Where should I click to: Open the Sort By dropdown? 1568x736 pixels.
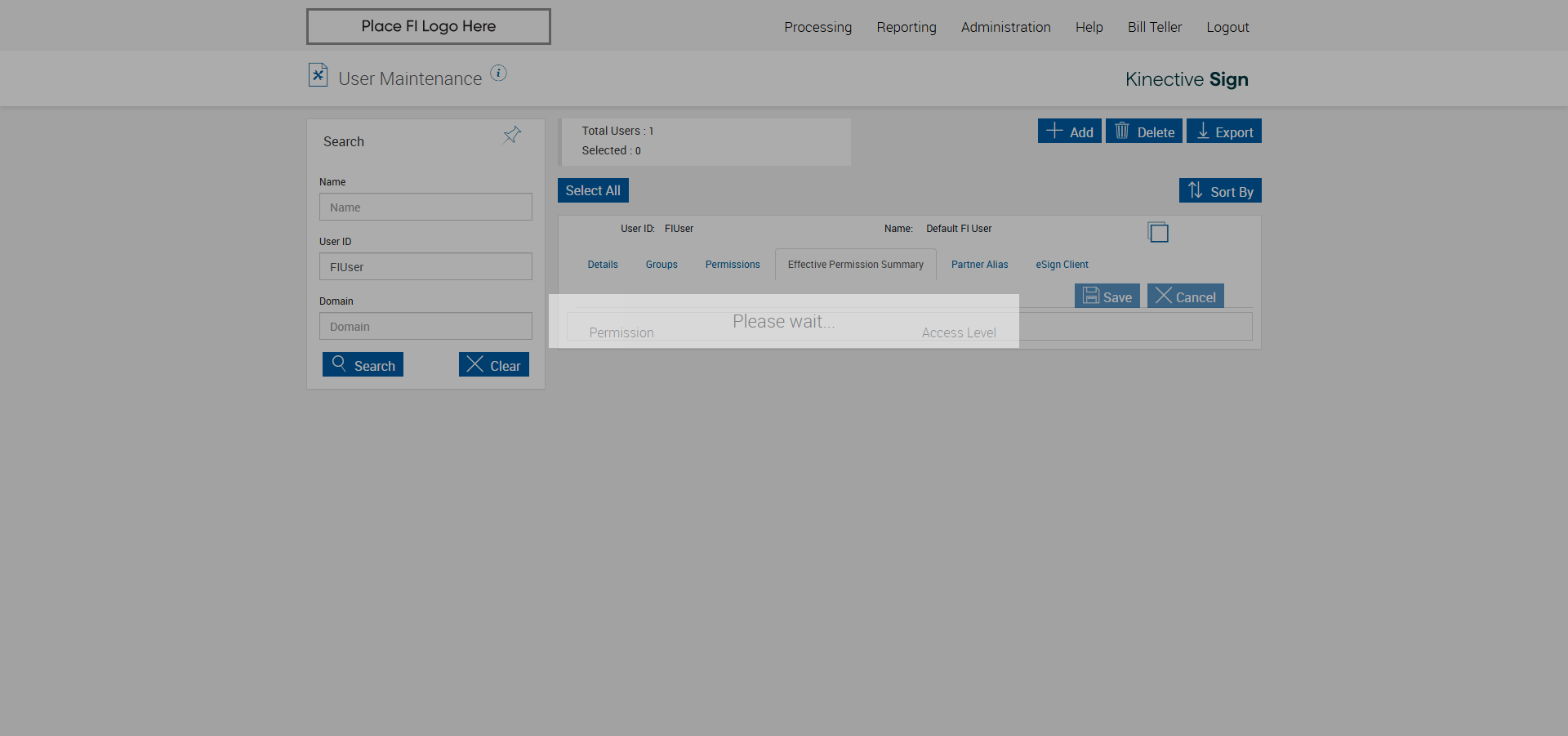point(1220,191)
